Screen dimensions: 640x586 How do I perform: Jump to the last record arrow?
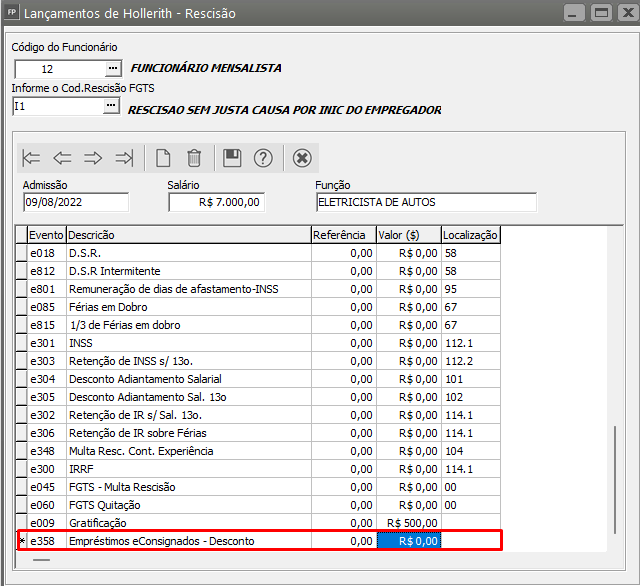(124, 158)
